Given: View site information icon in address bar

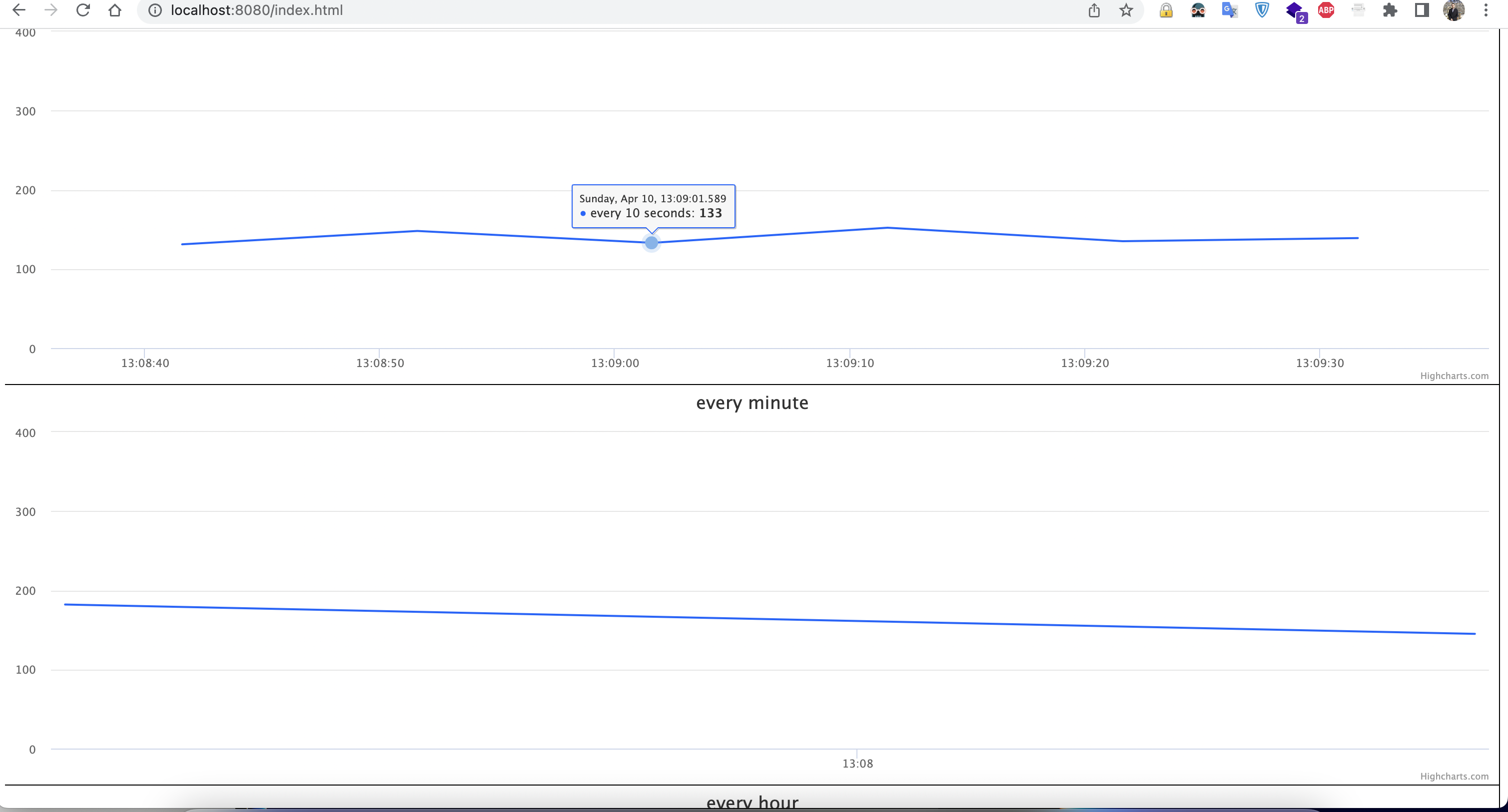Looking at the screenshot, I should click(x=154, y=10).
